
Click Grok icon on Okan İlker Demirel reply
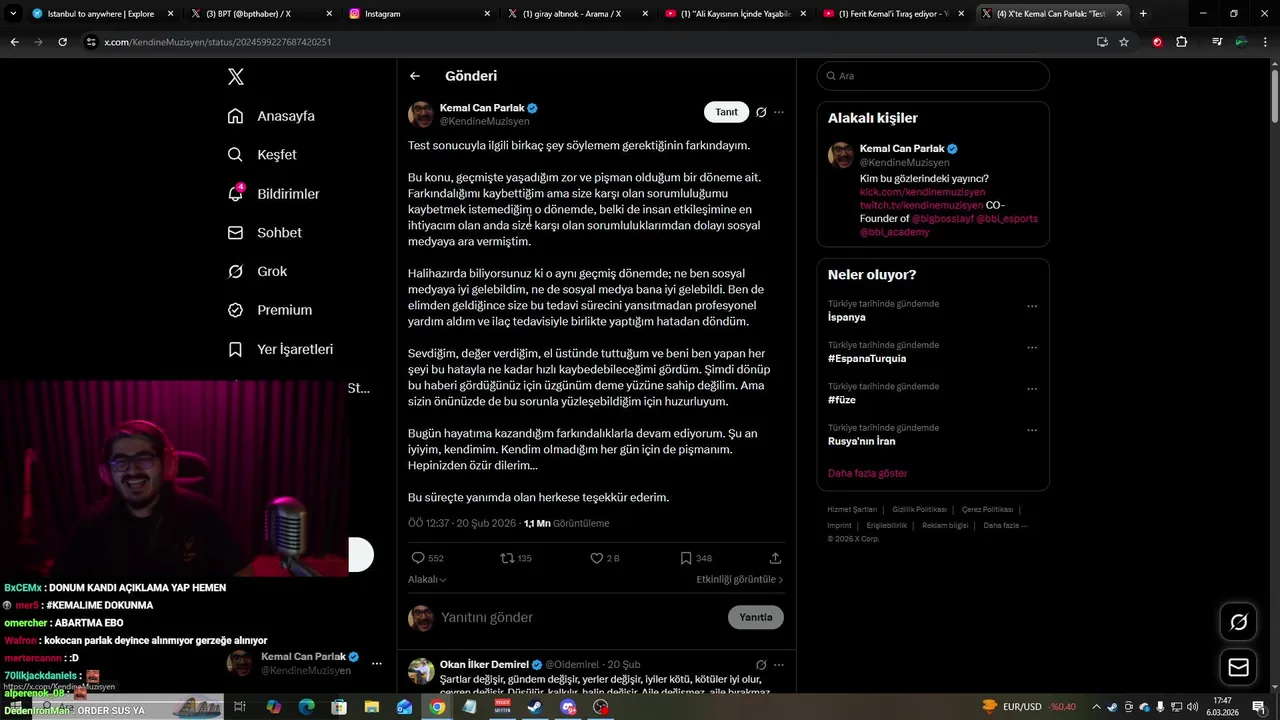tap(761, 664)
